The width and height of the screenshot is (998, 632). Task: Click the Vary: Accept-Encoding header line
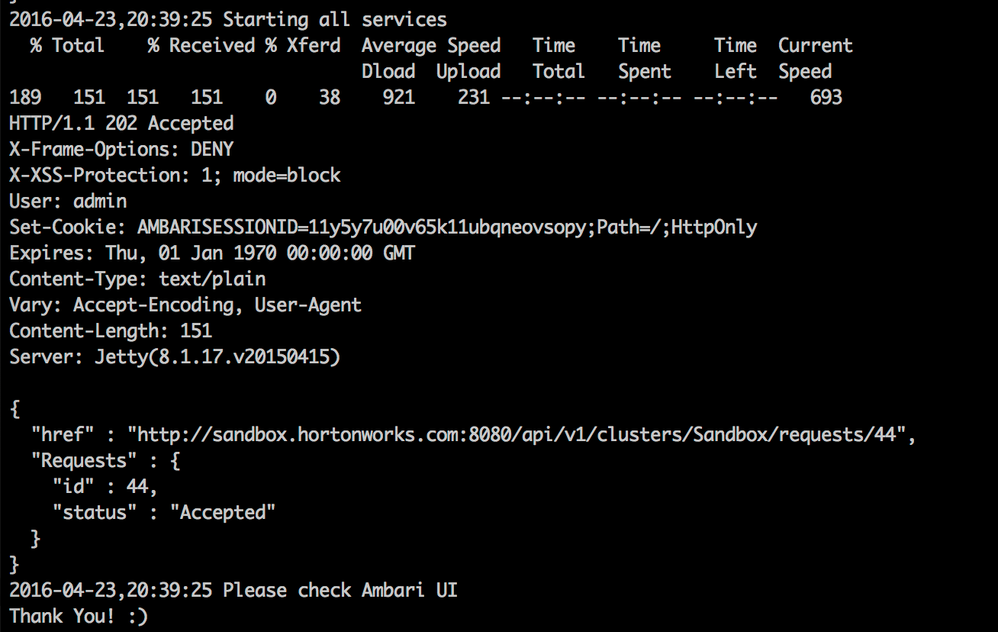tap(185, 305)
